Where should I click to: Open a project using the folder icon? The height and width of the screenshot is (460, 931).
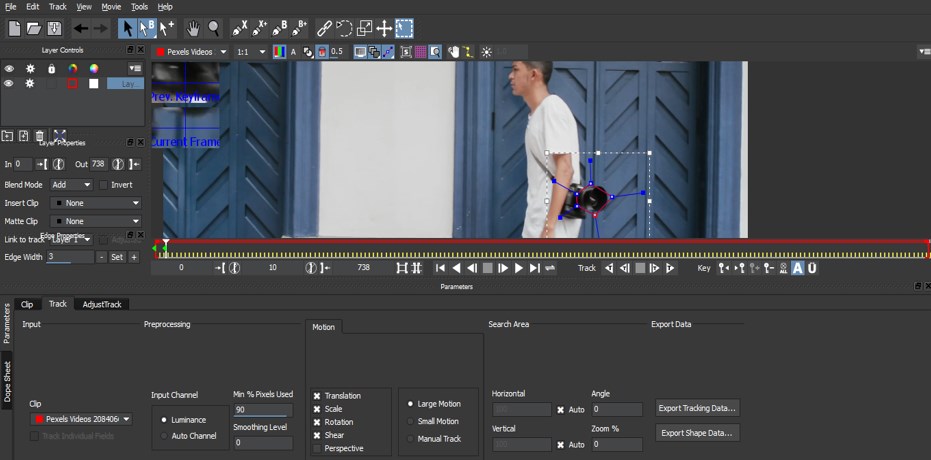[34, 28]
